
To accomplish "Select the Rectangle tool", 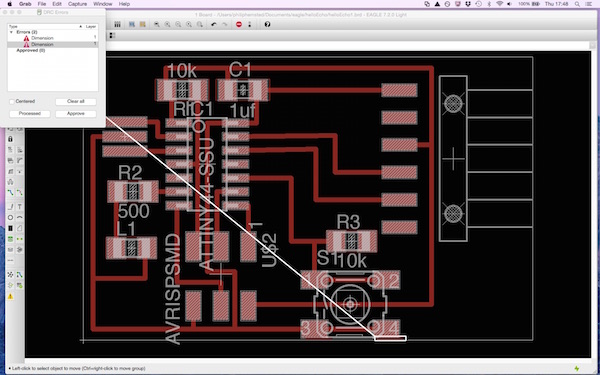I will 10,228.
